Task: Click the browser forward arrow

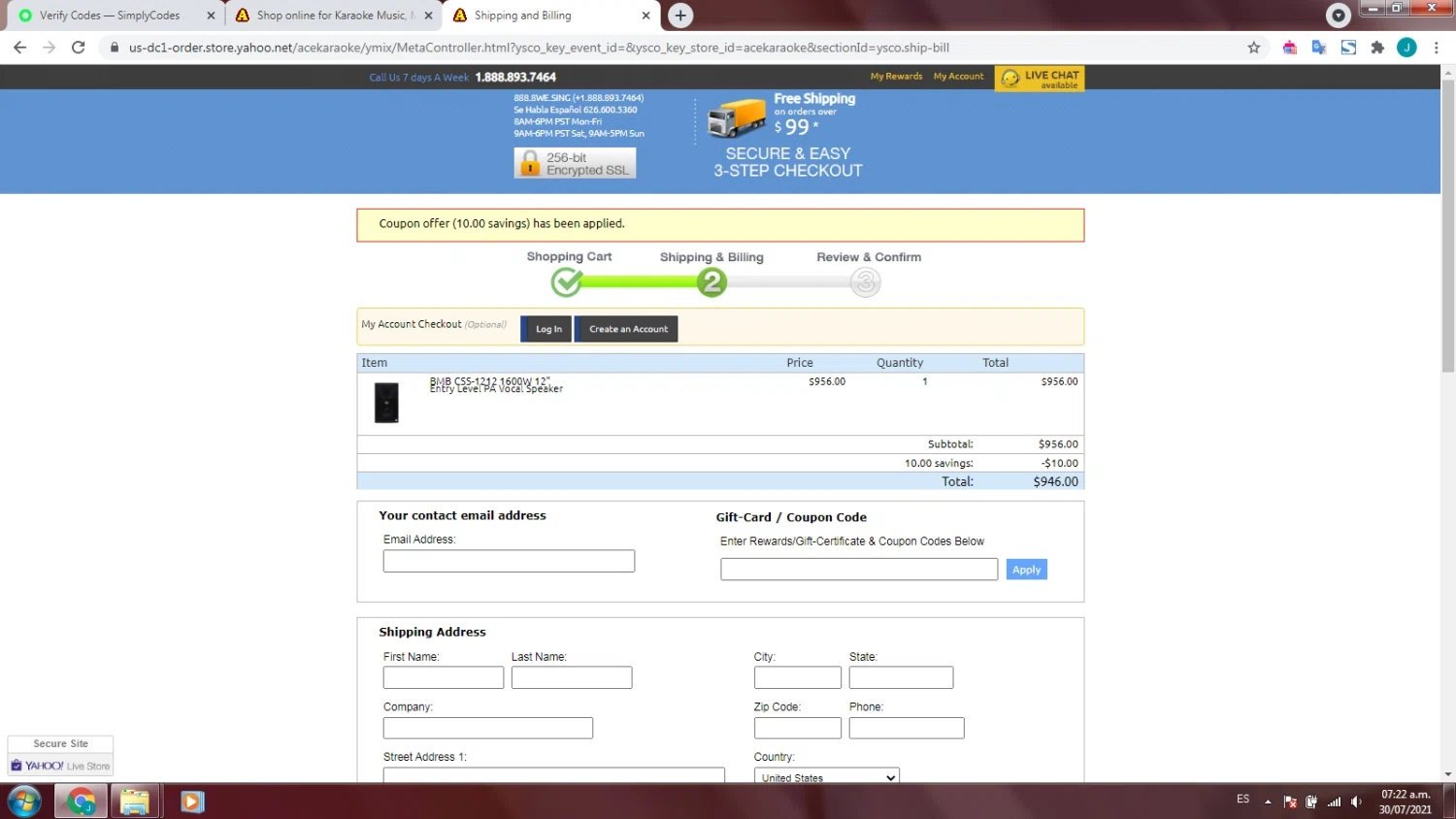Action: [x=50, y=48]
